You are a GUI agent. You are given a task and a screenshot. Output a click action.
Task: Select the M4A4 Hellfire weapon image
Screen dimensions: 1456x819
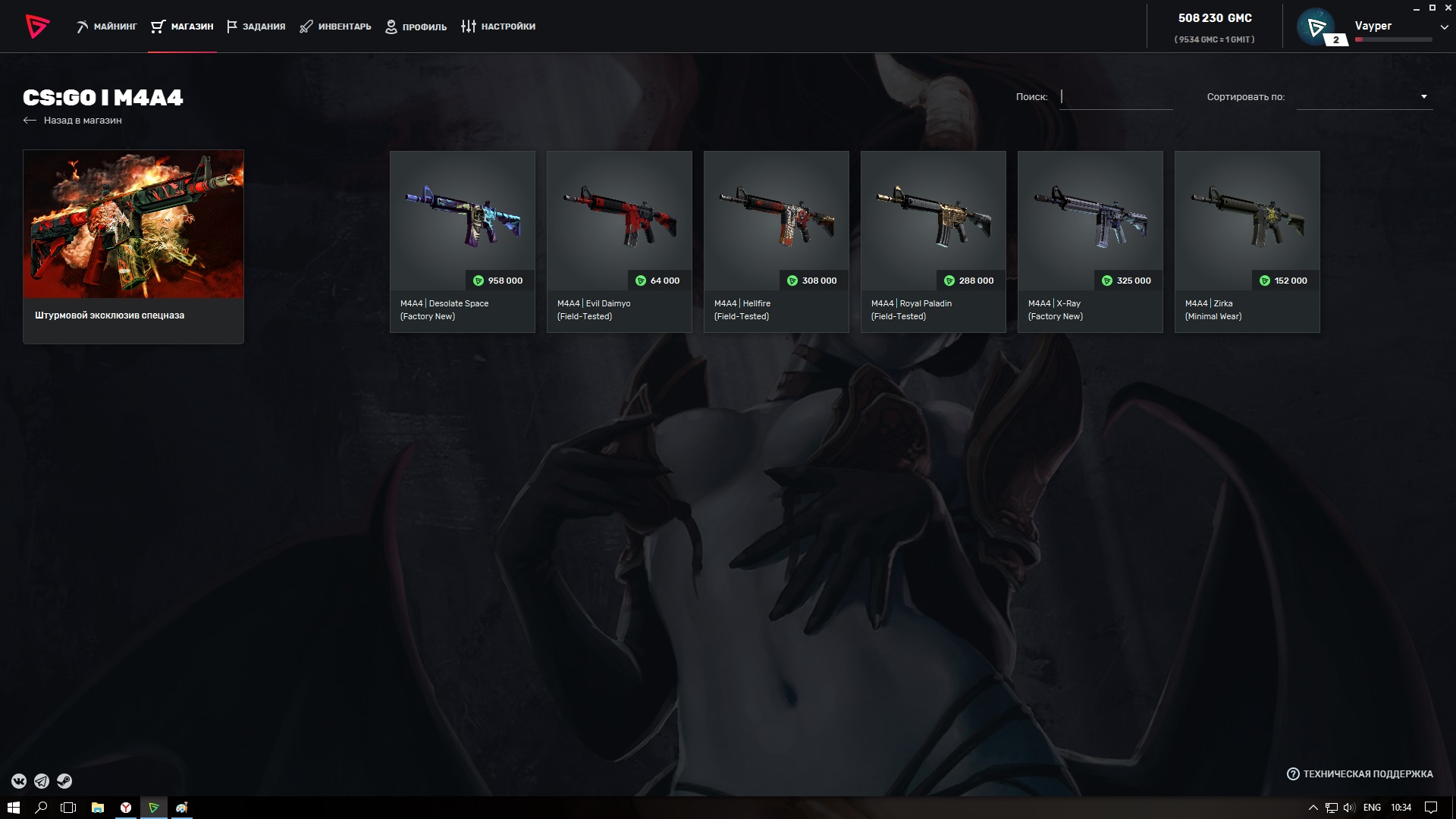[777, 215]
